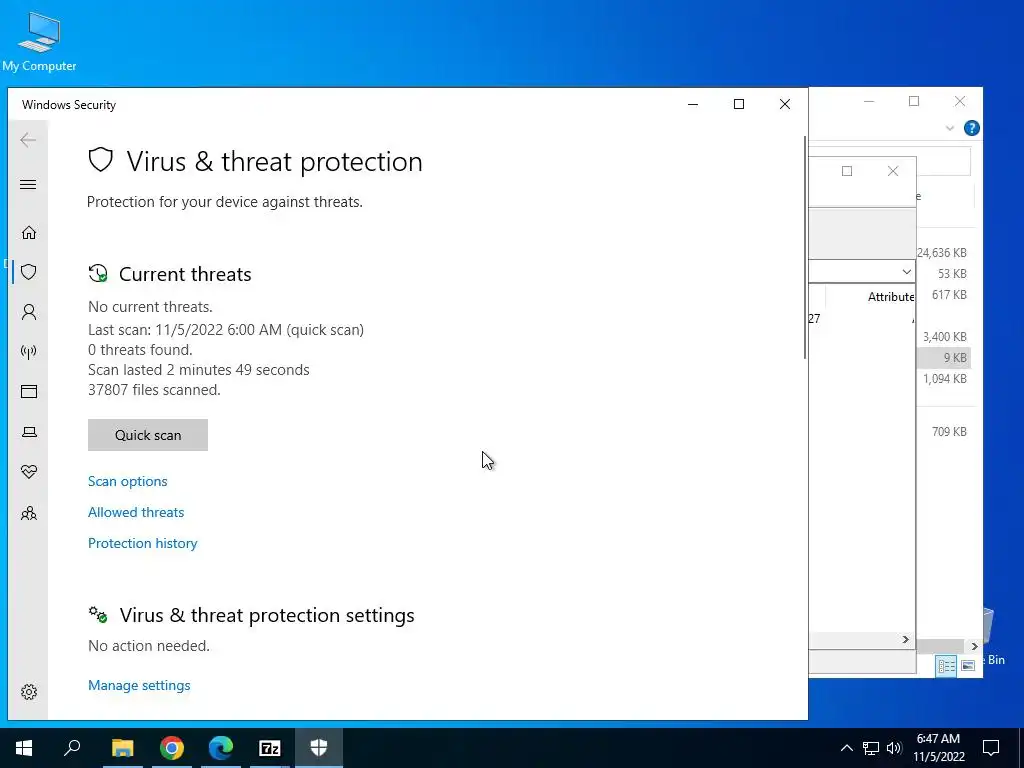Open File Explorer from taskbar
1024x768 pixels.
122,748
